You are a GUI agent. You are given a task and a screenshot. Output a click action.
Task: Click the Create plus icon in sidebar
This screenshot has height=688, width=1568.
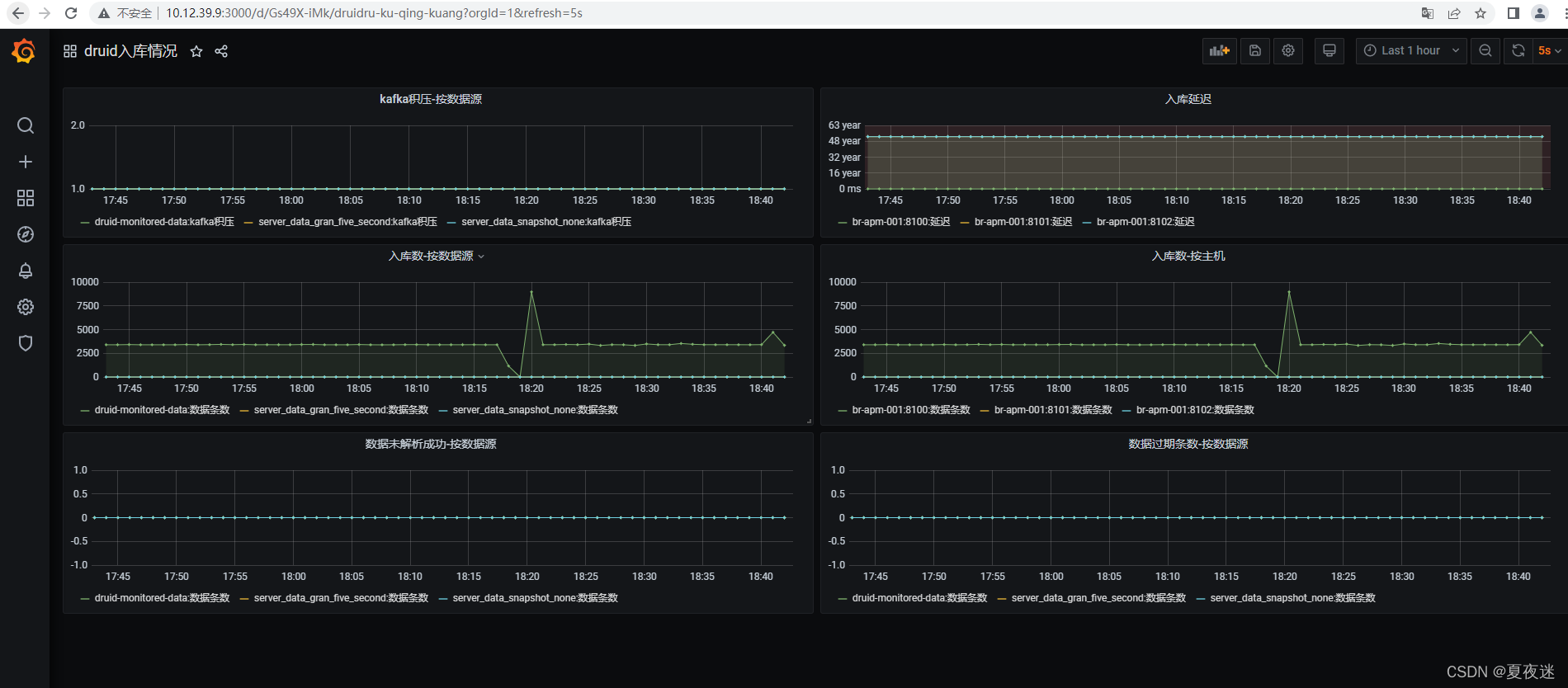point(26,162)
